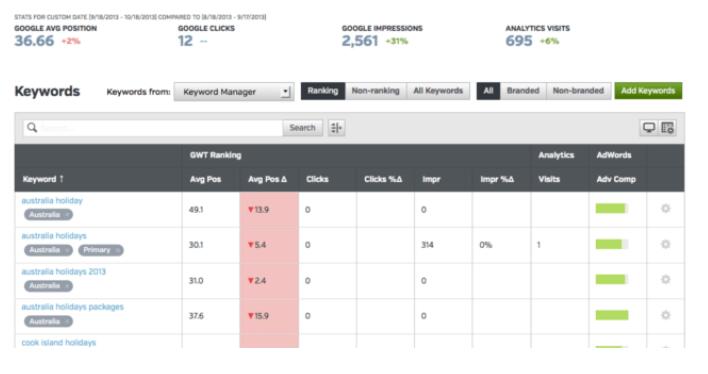Switch to the monitor display view icon
The height and width of the screenshot is (374, 708).
click(x=649, y=128)
